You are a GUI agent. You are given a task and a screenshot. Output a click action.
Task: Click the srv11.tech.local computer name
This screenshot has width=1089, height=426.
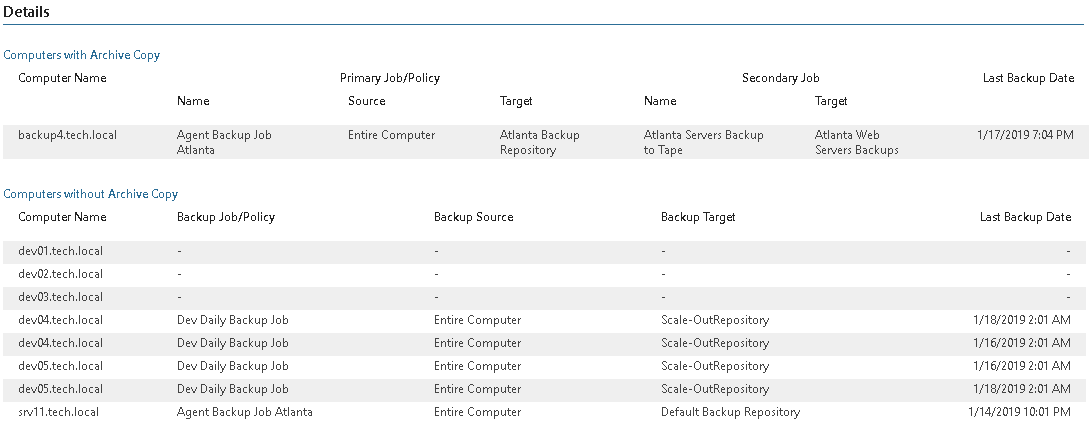58,412
